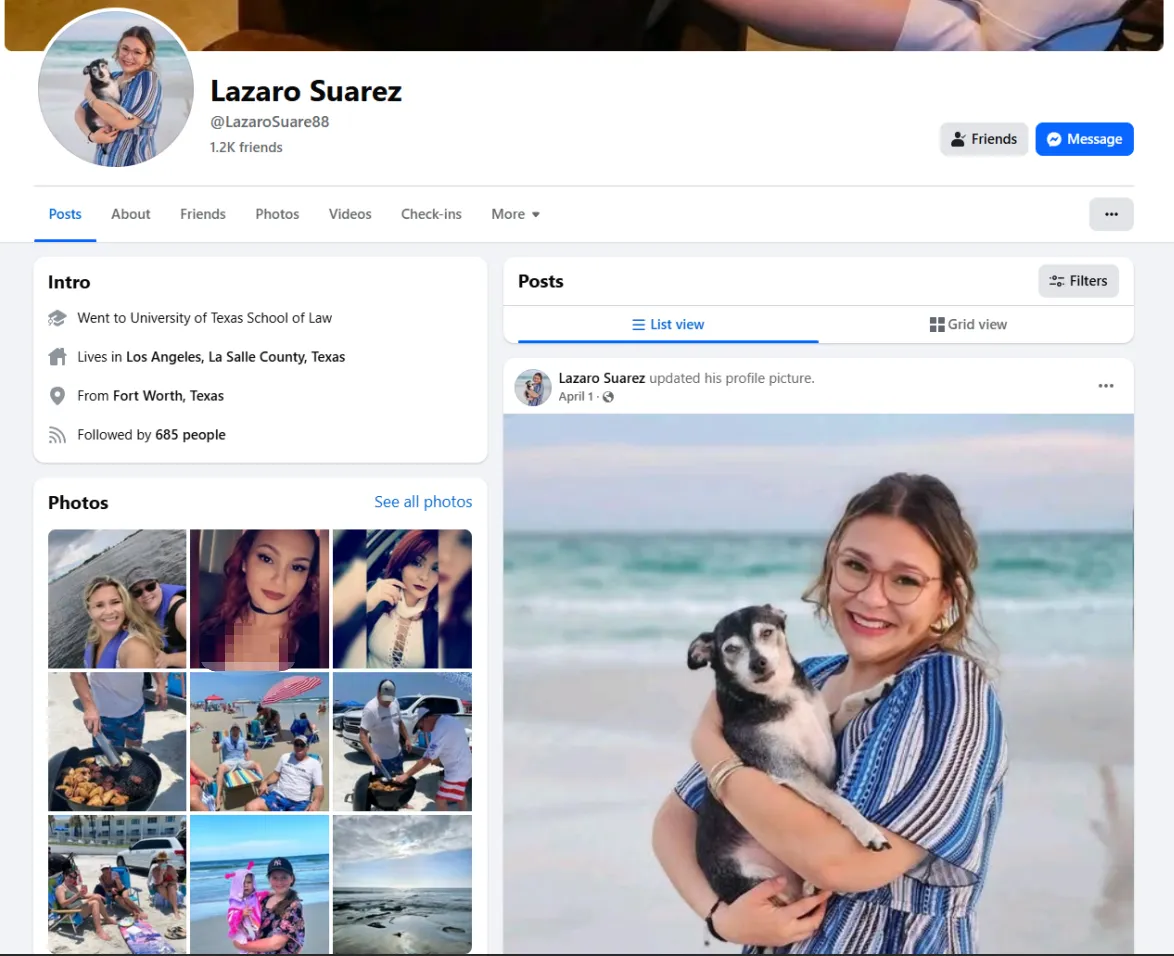Open the large circular profile picture
This screenshot has height=956, width=1174.
pyautogui.click(x=116, y=88)
